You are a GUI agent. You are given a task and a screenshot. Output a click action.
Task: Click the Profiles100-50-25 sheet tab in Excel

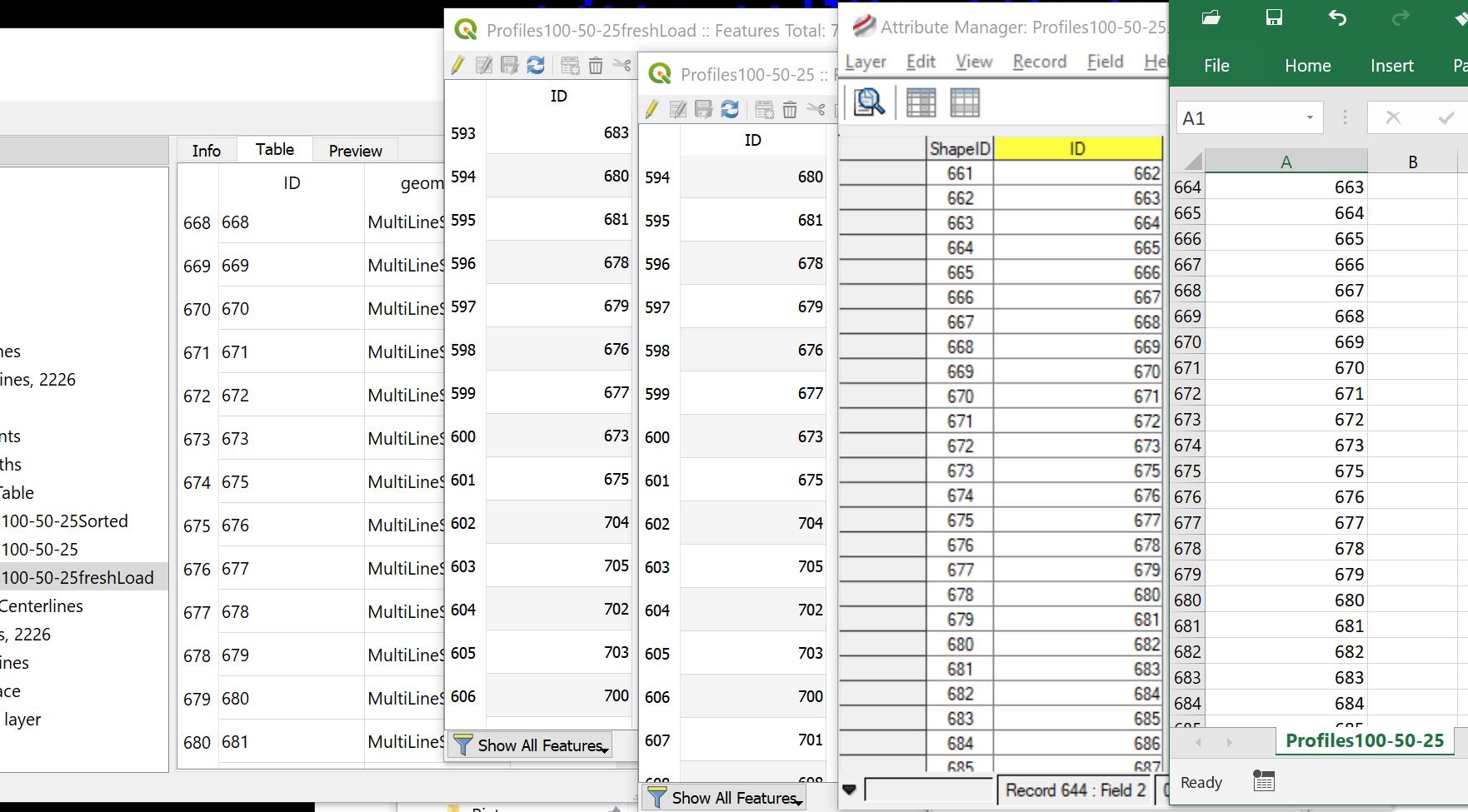point(1365,740)
